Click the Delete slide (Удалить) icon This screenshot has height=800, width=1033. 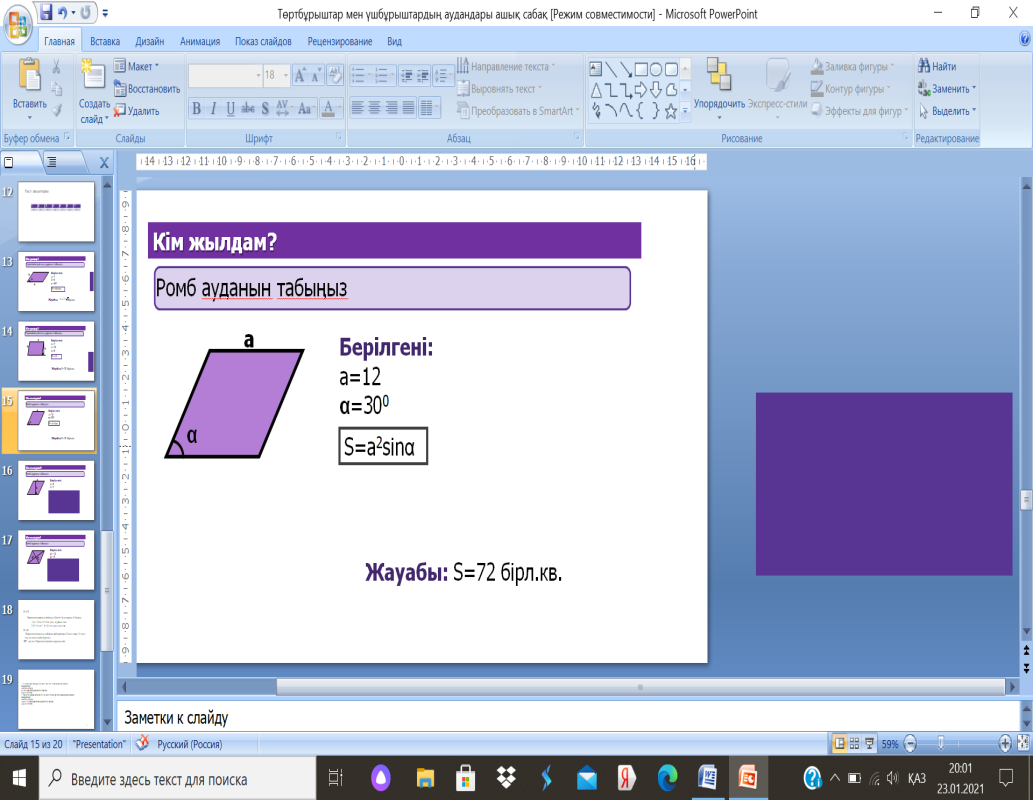[119, 112]
